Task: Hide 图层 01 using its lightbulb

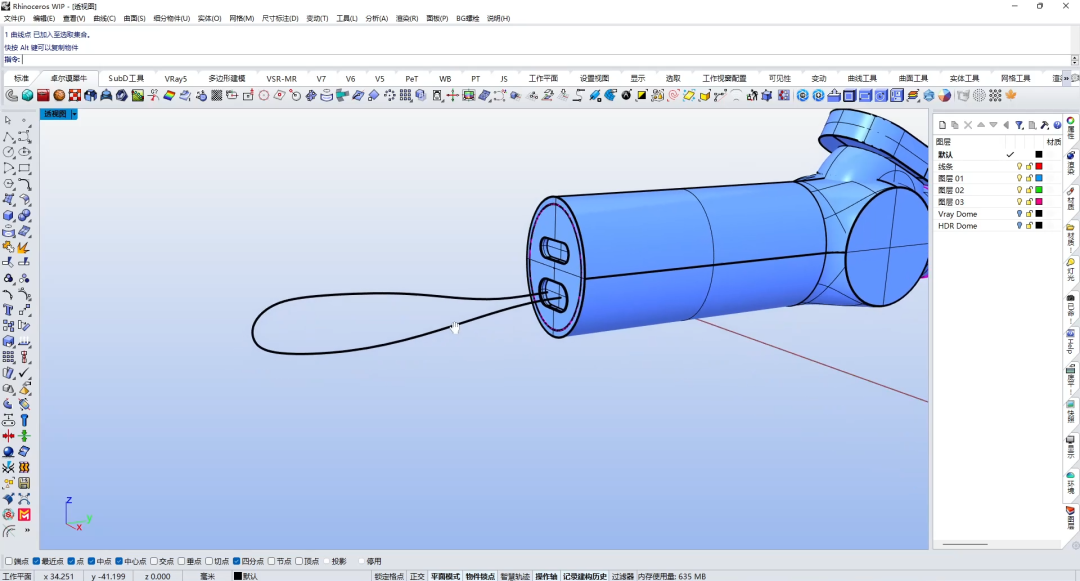Action: coord(1019,178)
